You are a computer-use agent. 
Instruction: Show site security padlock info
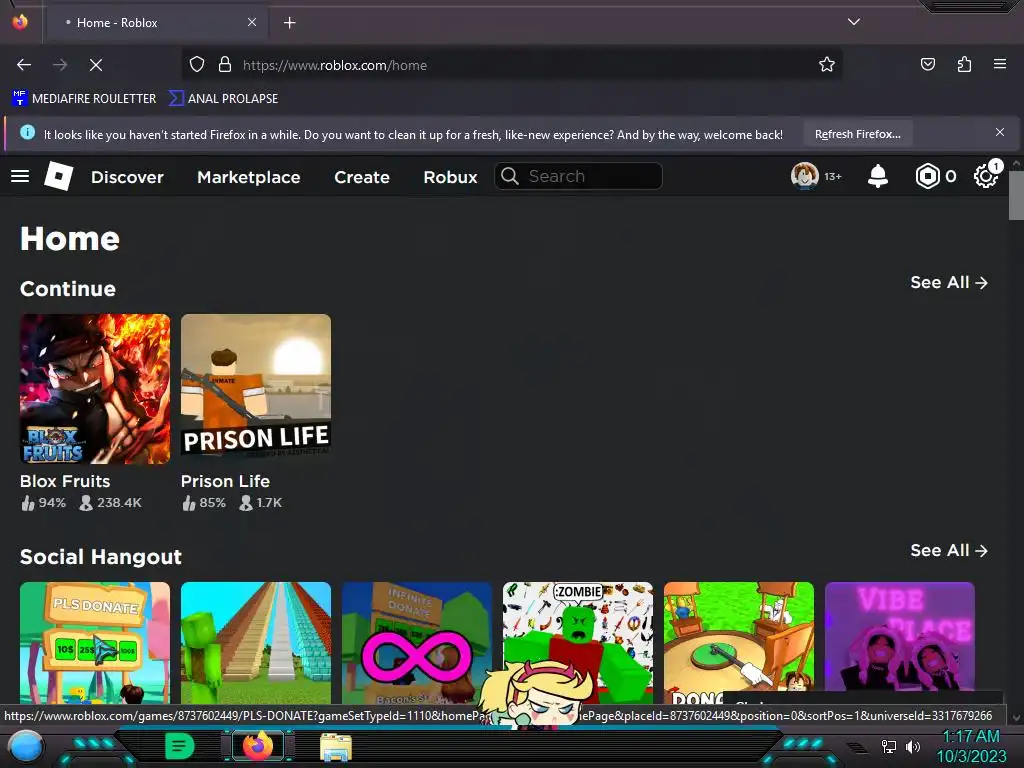225,65
